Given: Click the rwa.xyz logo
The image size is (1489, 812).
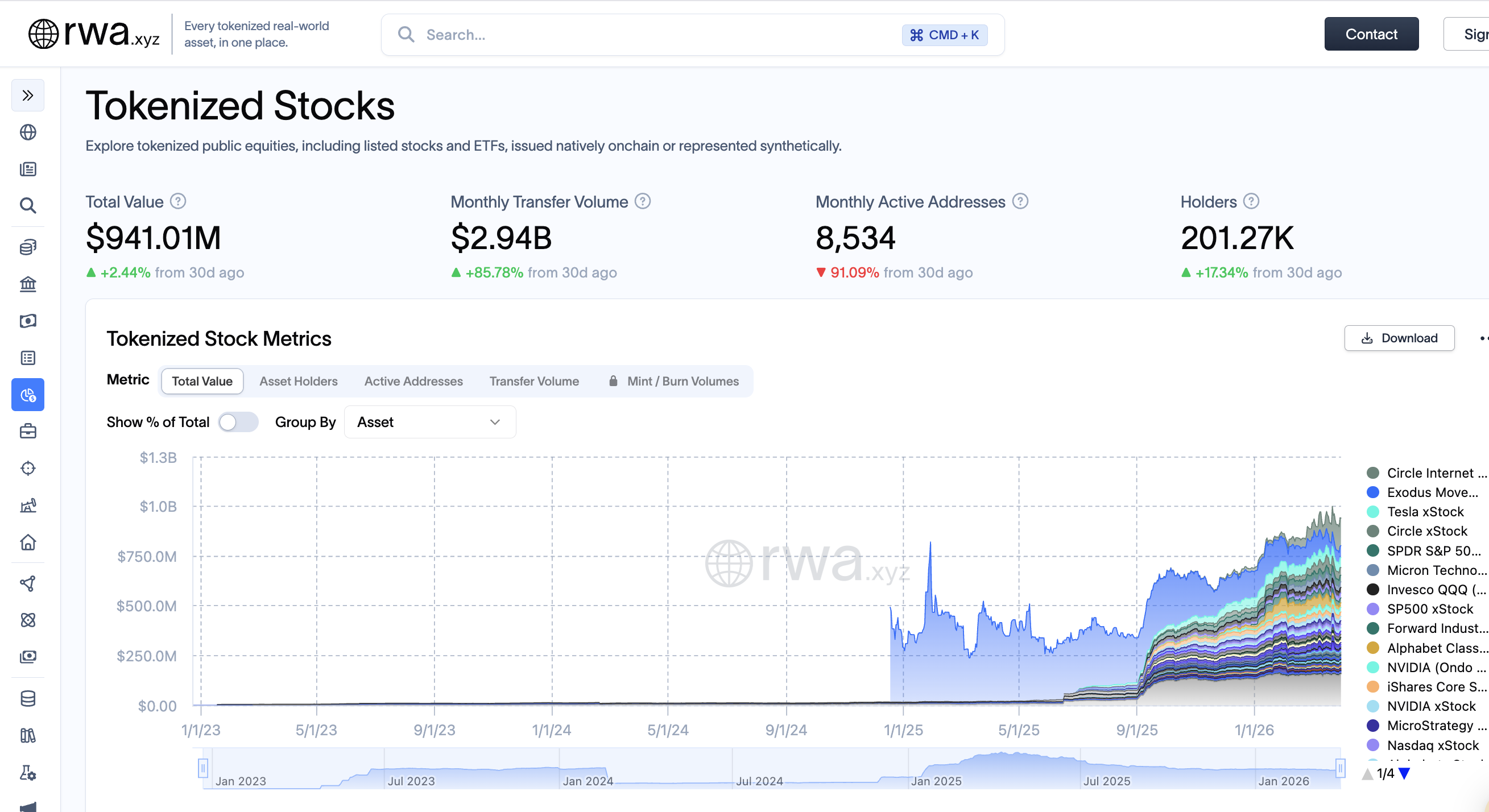Looking at the screenshot, I should tap(94, 34).
